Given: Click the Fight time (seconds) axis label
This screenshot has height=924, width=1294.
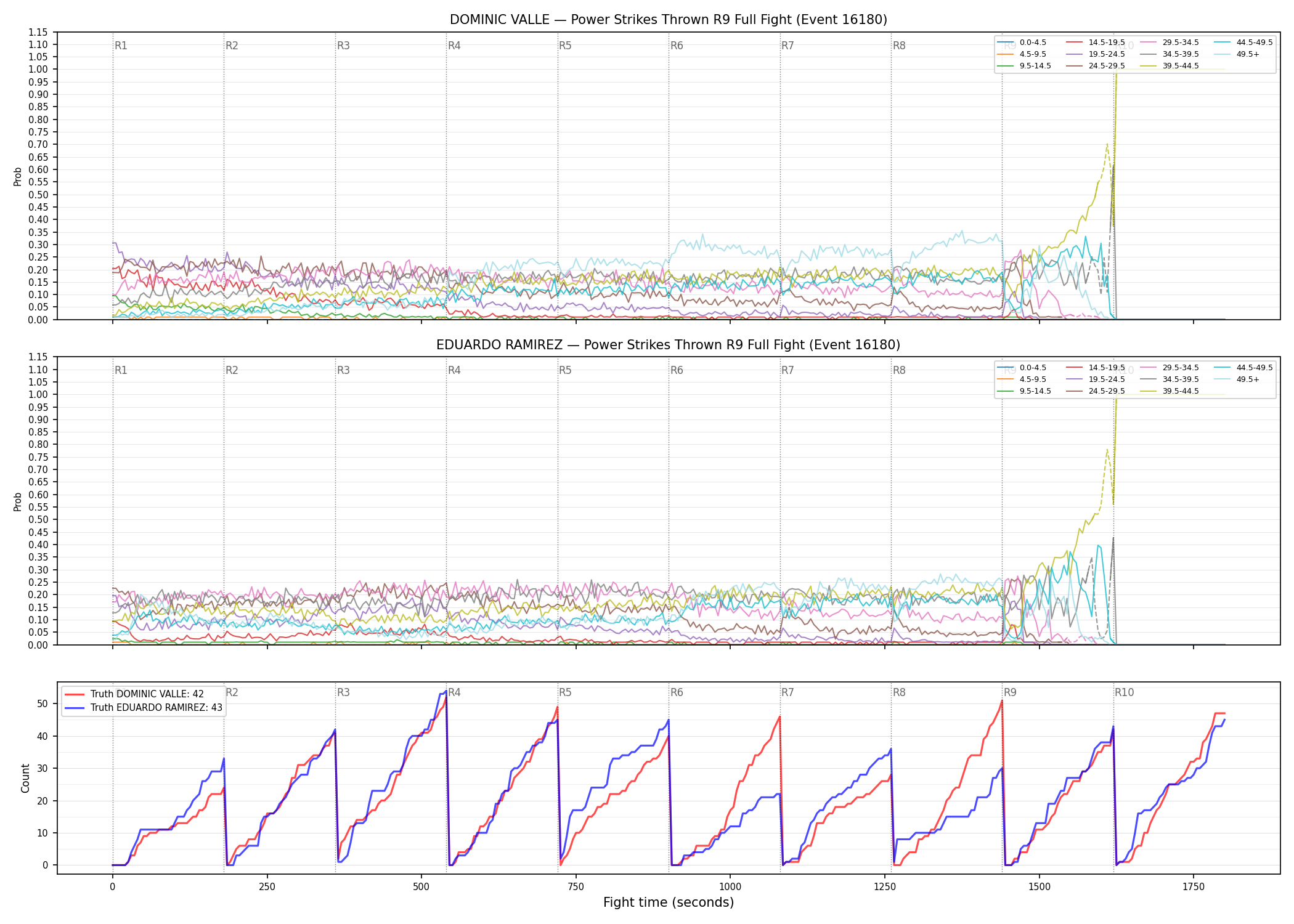Looking at the screenshot, I should coord(669,902).
